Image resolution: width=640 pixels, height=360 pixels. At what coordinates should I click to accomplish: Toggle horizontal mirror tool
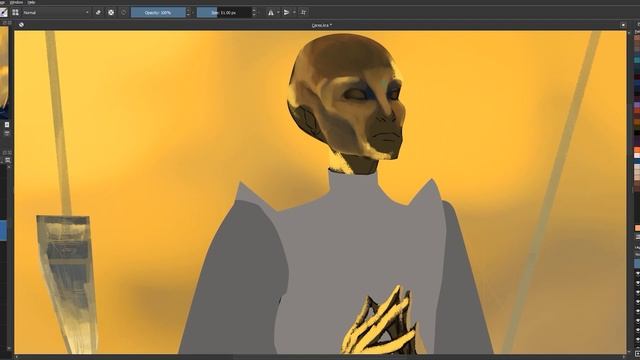[x=271, y=13]
